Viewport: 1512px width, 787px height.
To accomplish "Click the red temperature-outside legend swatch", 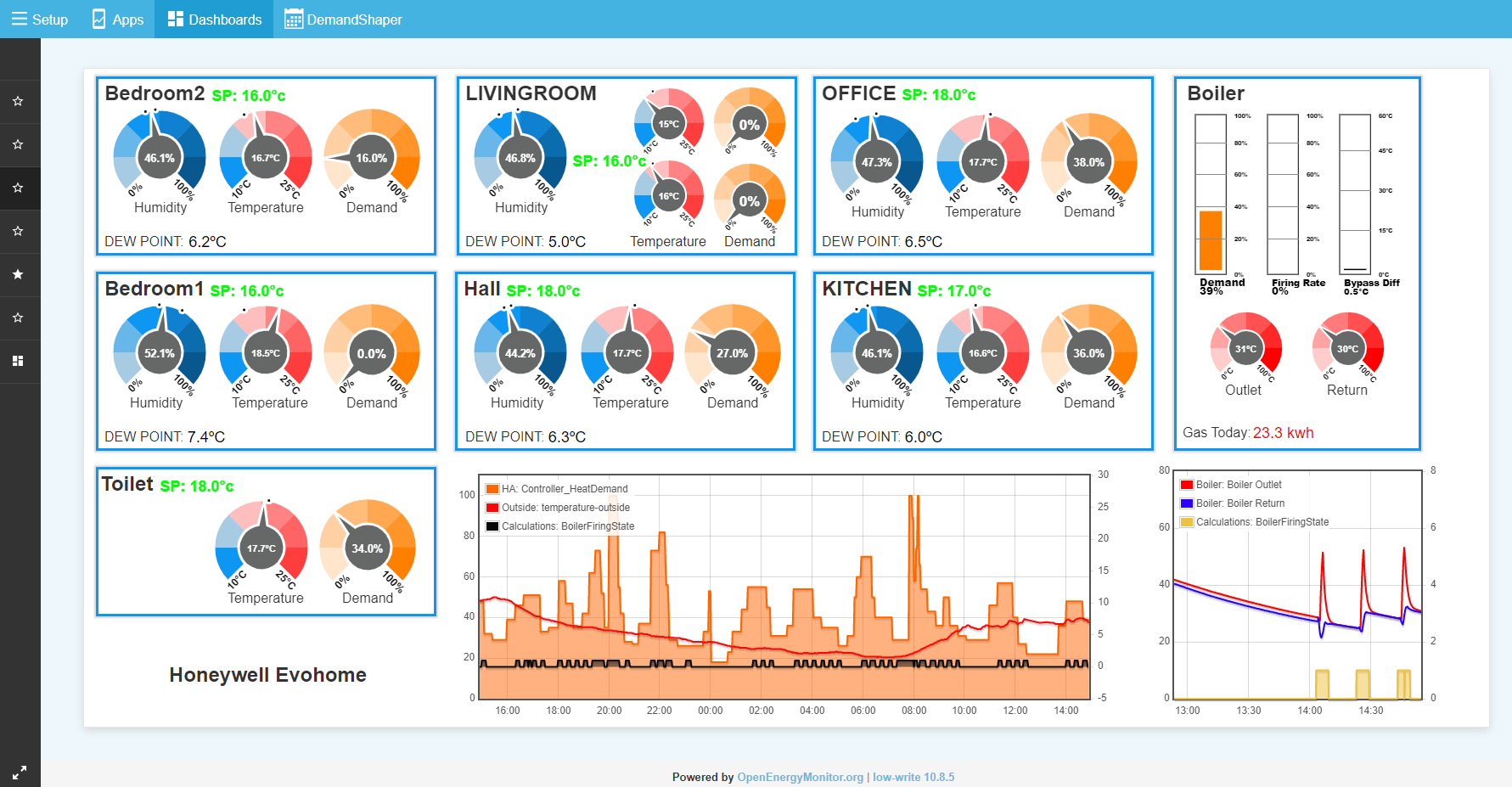I will click(x=492, y=508).
